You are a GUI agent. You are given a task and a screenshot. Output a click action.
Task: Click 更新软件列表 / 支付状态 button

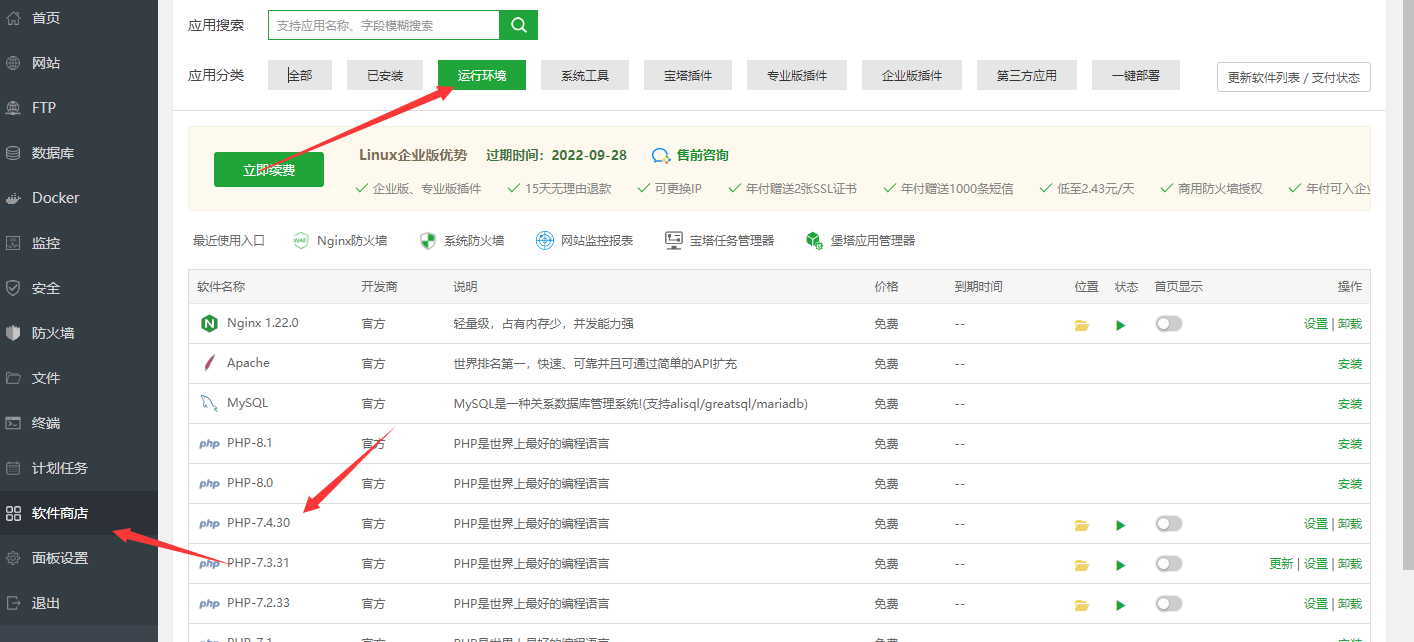coord(1294,77)
